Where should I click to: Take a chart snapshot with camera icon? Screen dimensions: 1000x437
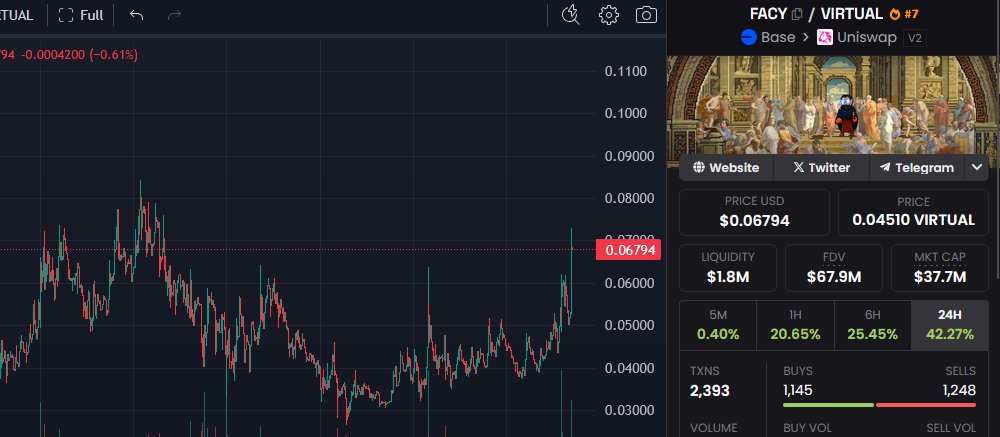(x=647, y=15)
